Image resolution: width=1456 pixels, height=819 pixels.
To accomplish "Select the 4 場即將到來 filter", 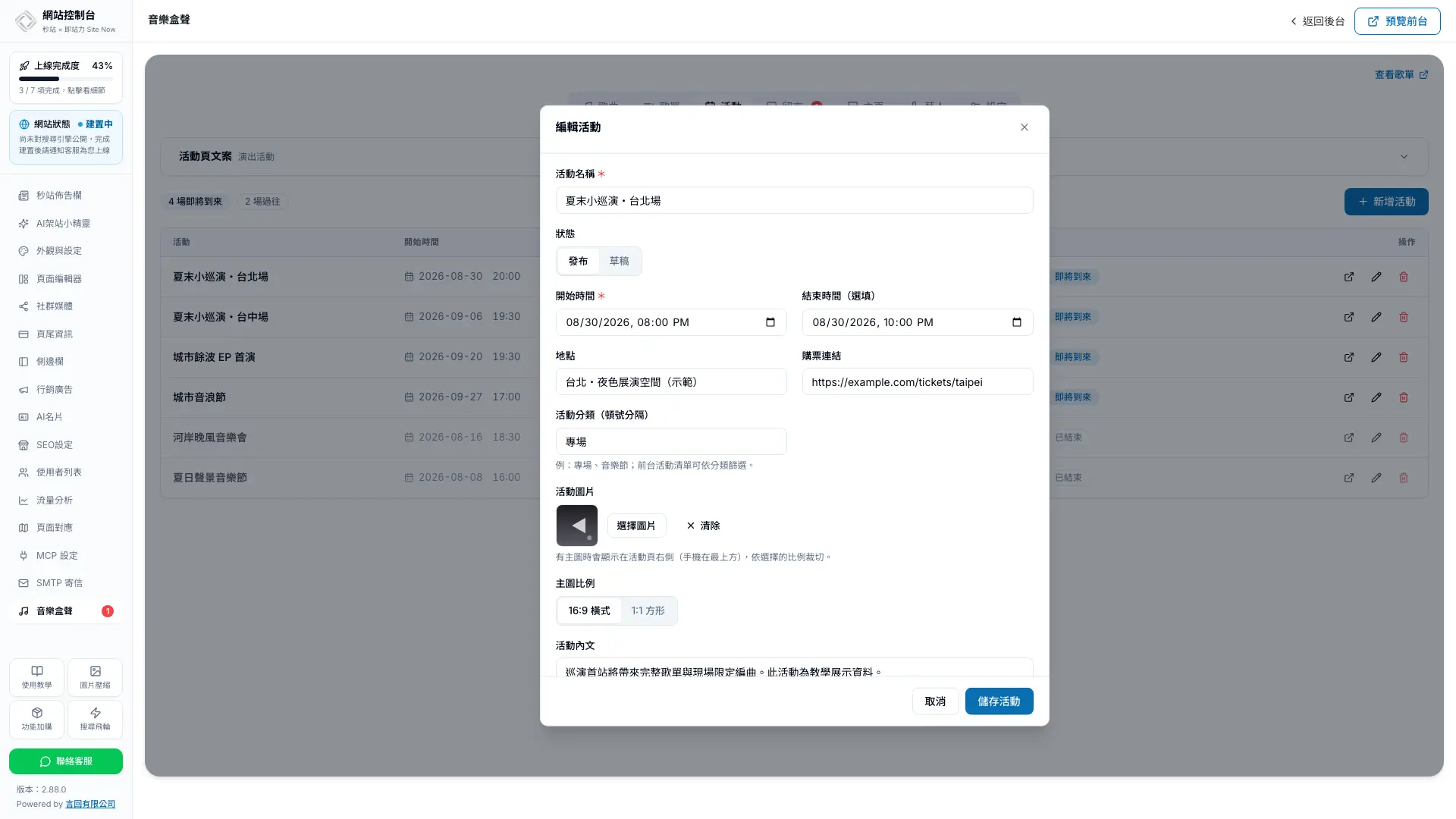I will [195, 202].
